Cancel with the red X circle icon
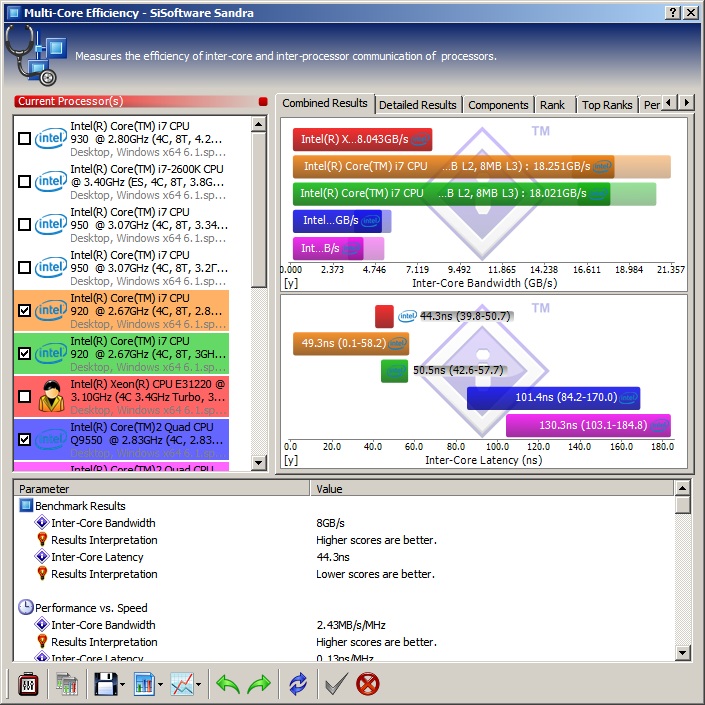This screenshot has width=705, height=705. point(367,684)
